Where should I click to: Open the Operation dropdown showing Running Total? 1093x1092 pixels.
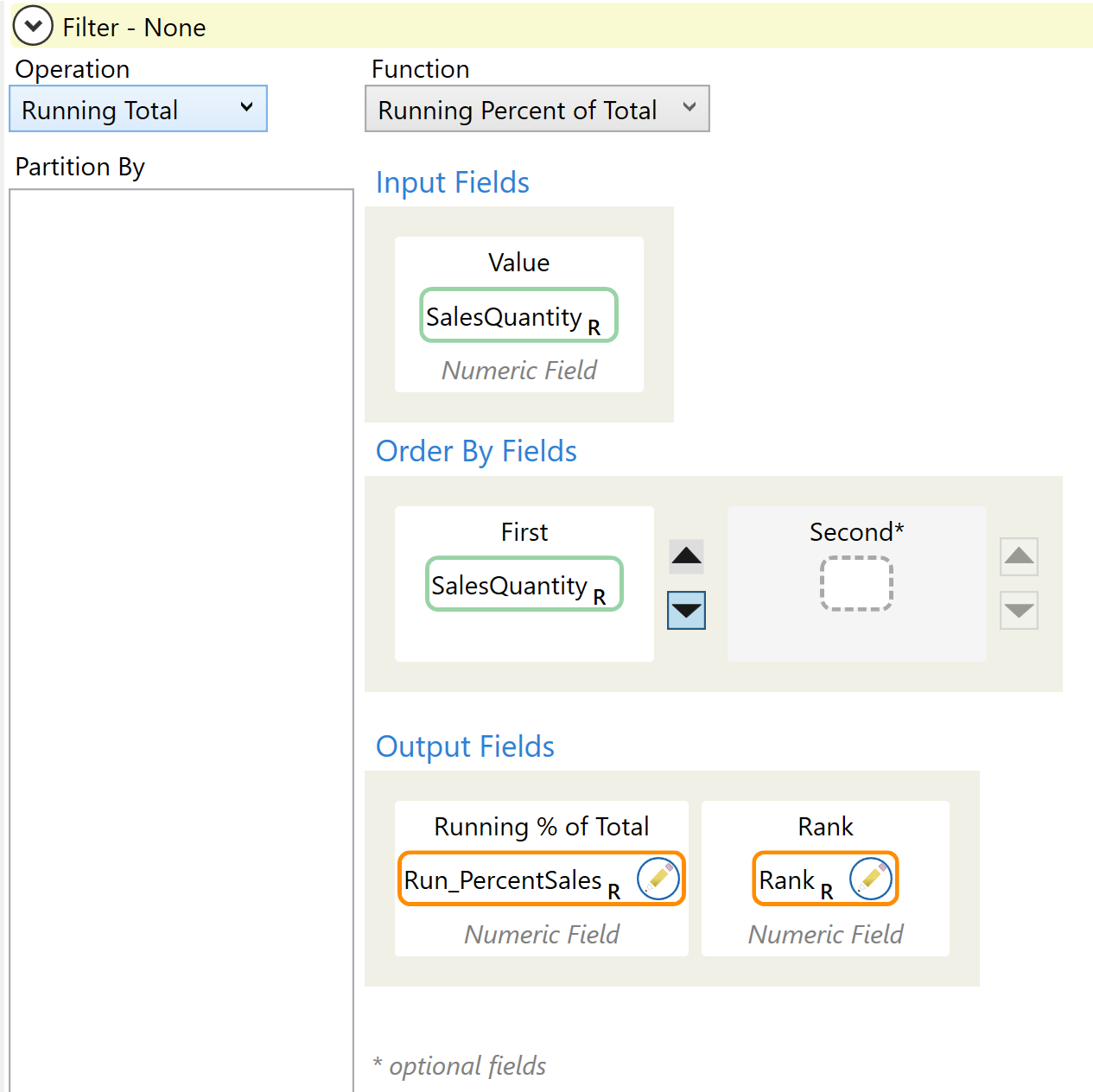(138, 110)
